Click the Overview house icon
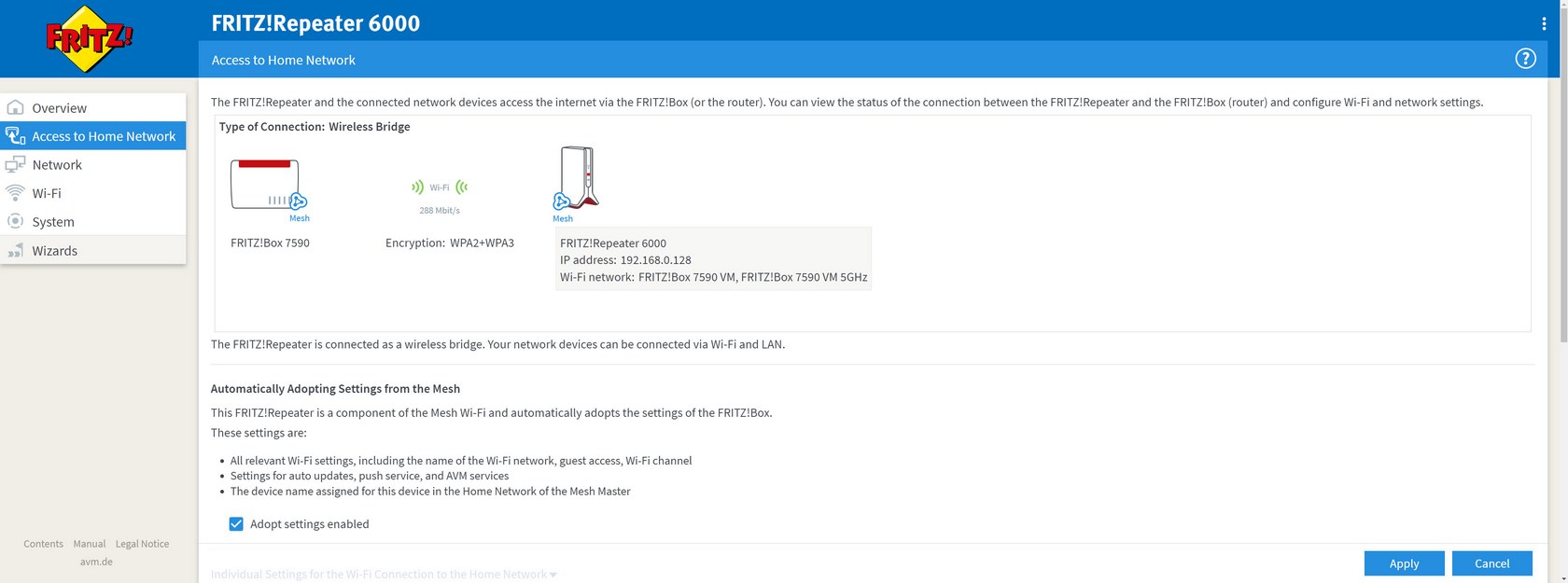Image resolution: width=1568 pixels, height=583 pixels. (15, 107)
